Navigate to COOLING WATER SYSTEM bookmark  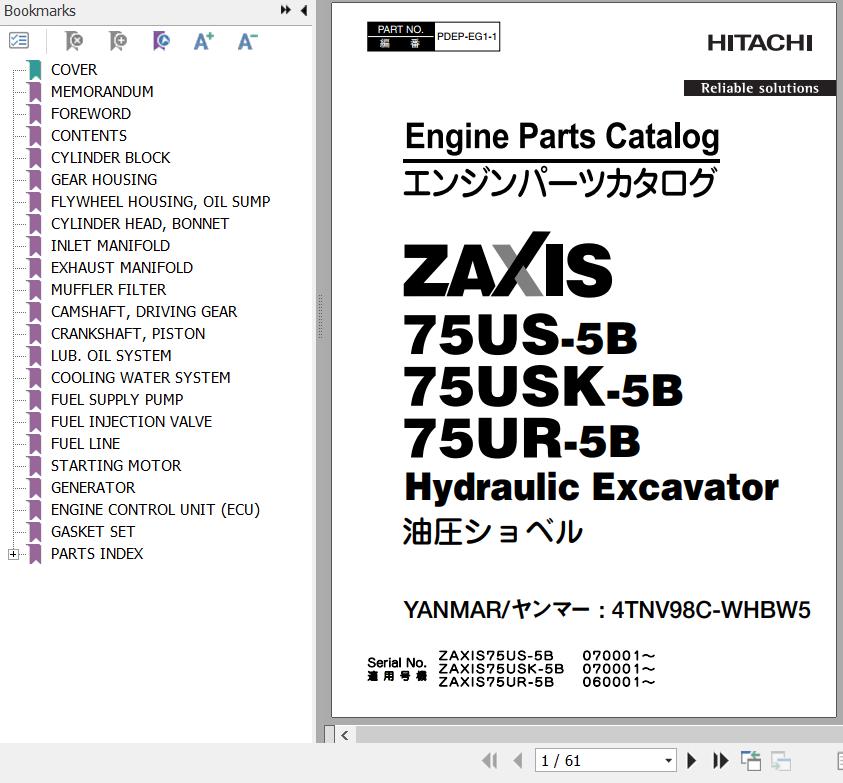pos(140,378)
